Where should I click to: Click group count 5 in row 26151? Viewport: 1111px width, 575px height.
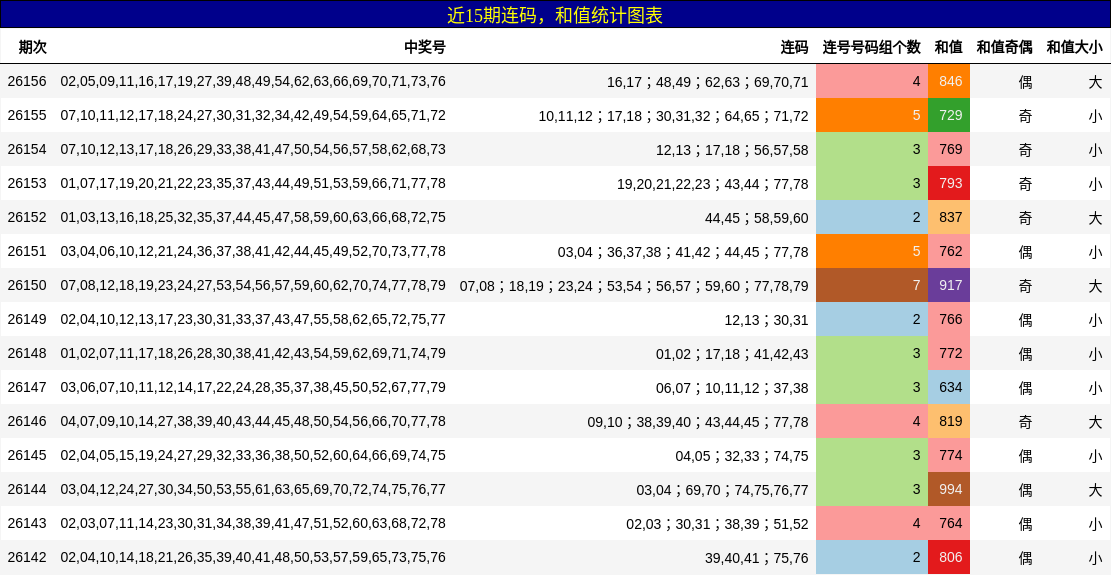pyautogui.click(x=872, y=251)
